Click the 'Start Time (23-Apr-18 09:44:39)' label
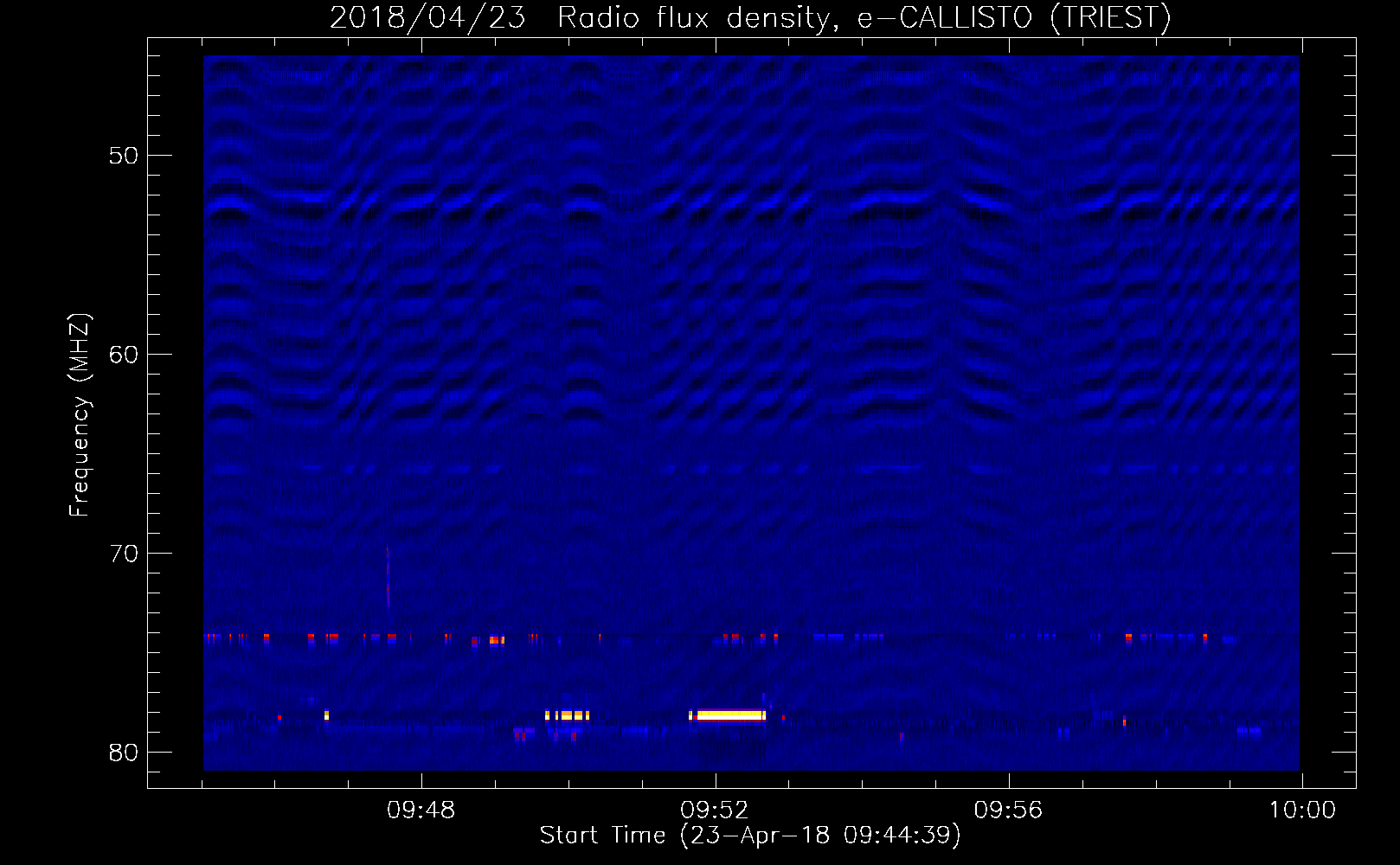 coord(750,836)
